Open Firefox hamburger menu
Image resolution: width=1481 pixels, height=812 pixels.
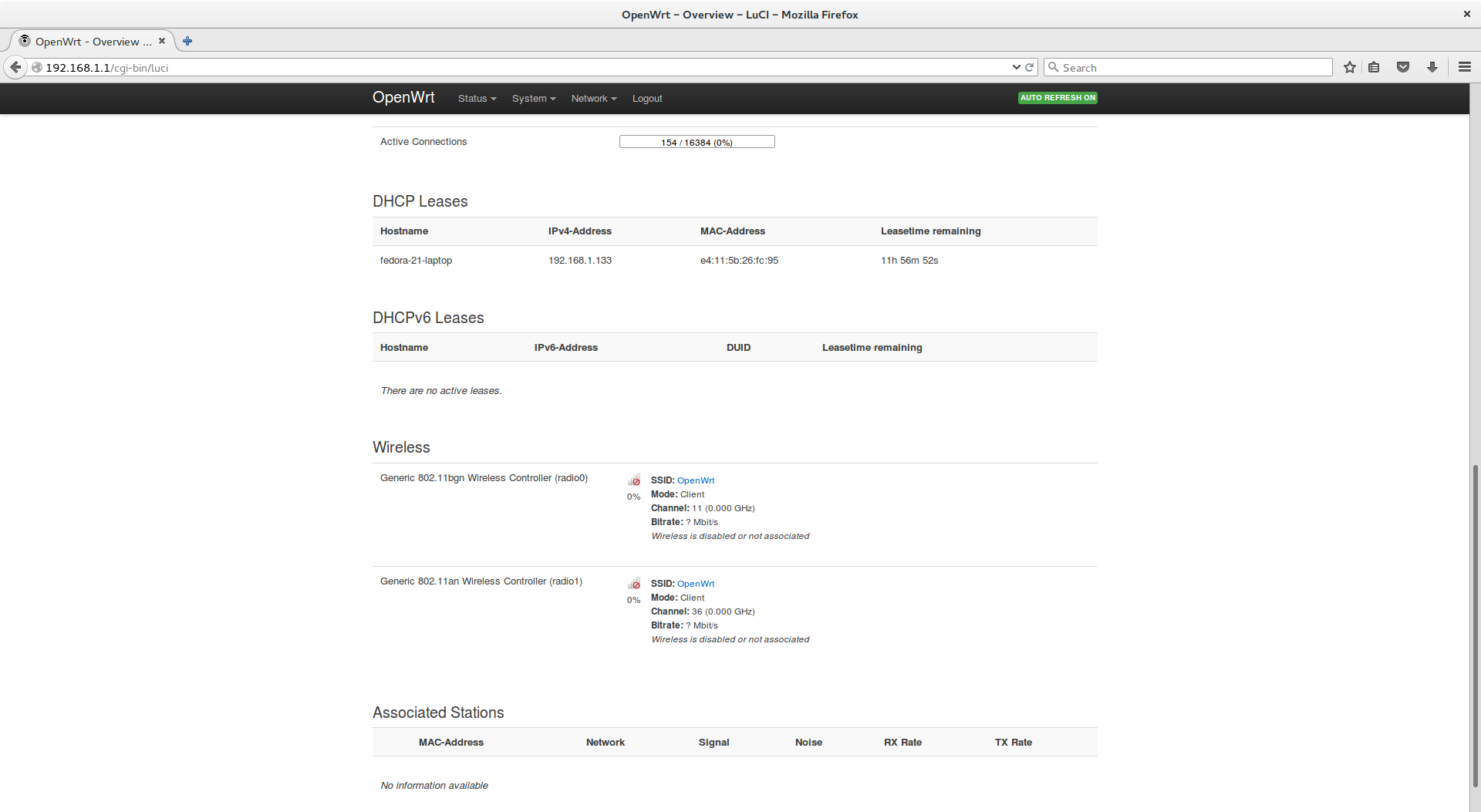1465,67
